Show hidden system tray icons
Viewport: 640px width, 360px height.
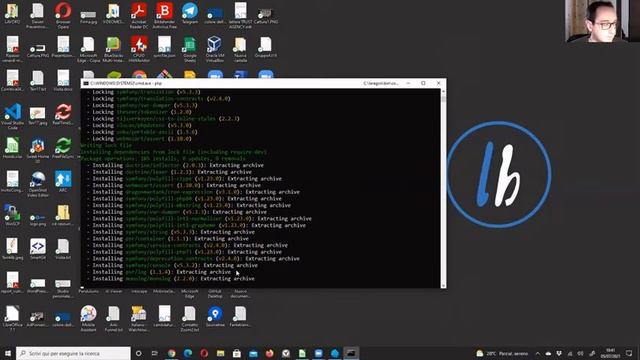point(538,353)
